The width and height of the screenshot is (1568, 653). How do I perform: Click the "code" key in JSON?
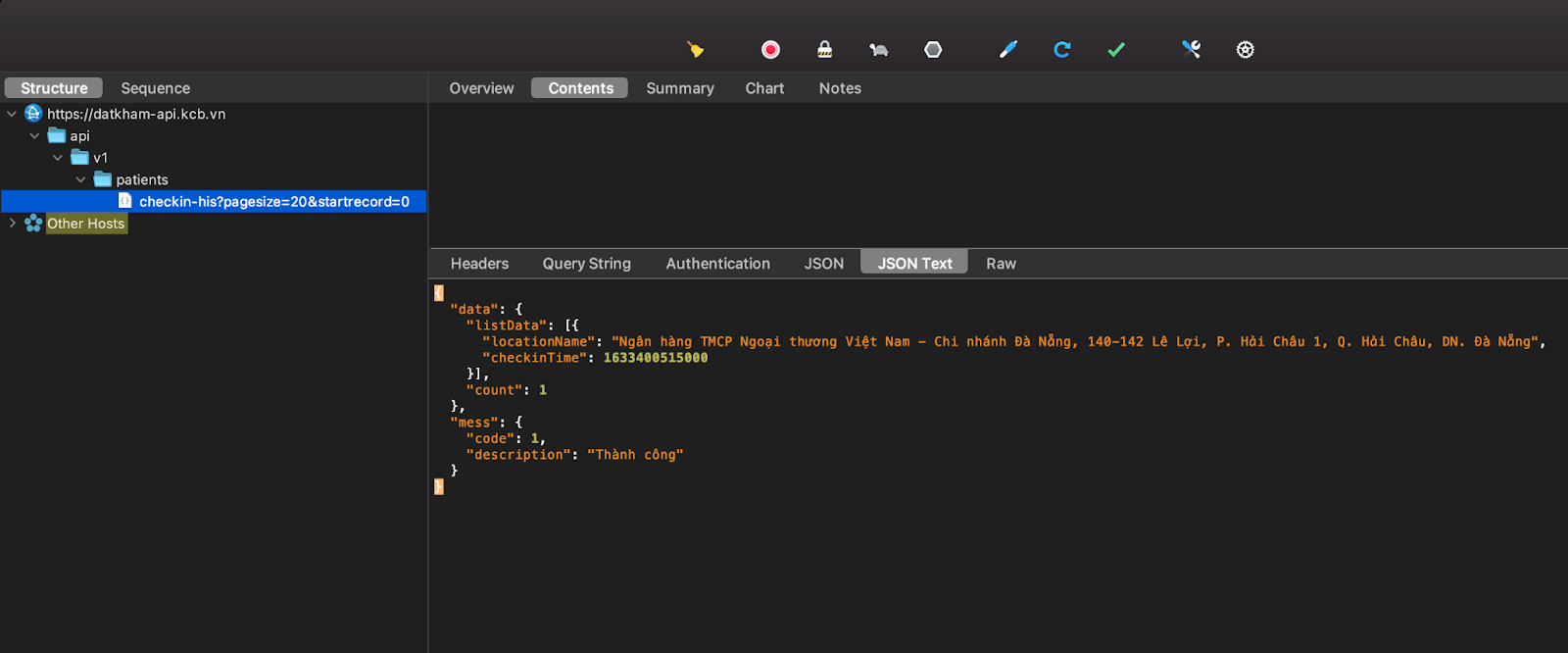(x=490, y=438)
